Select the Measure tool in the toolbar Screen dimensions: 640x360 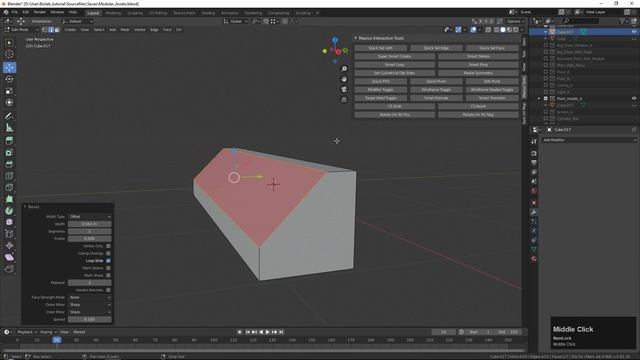[9, 128]
